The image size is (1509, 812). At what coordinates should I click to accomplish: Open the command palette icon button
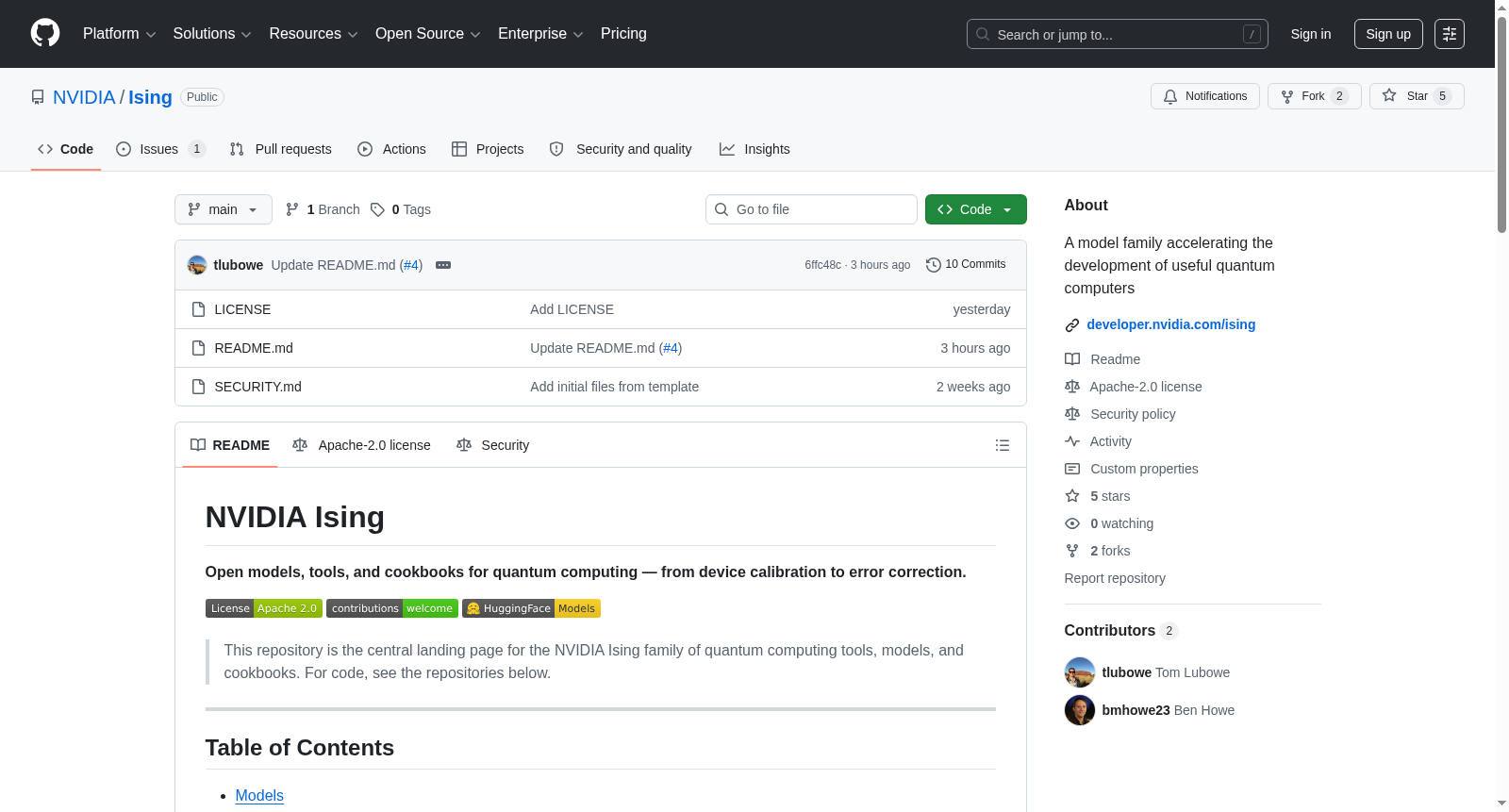coord(1450,34)
